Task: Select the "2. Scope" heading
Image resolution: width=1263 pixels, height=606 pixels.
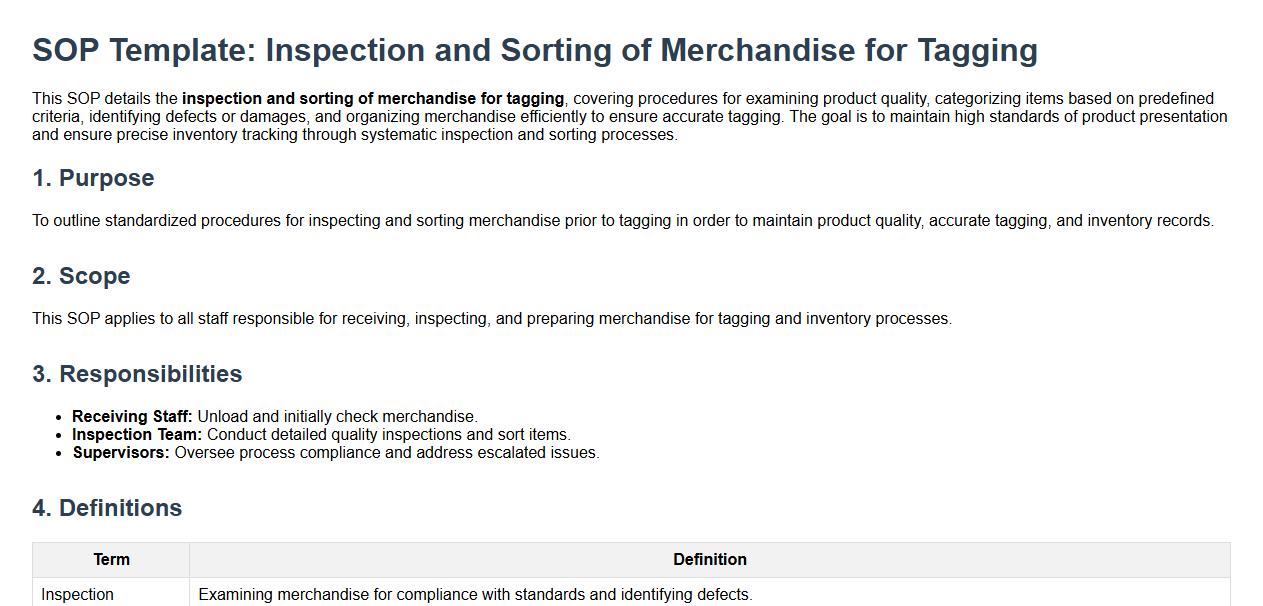Action: point(81,276)
